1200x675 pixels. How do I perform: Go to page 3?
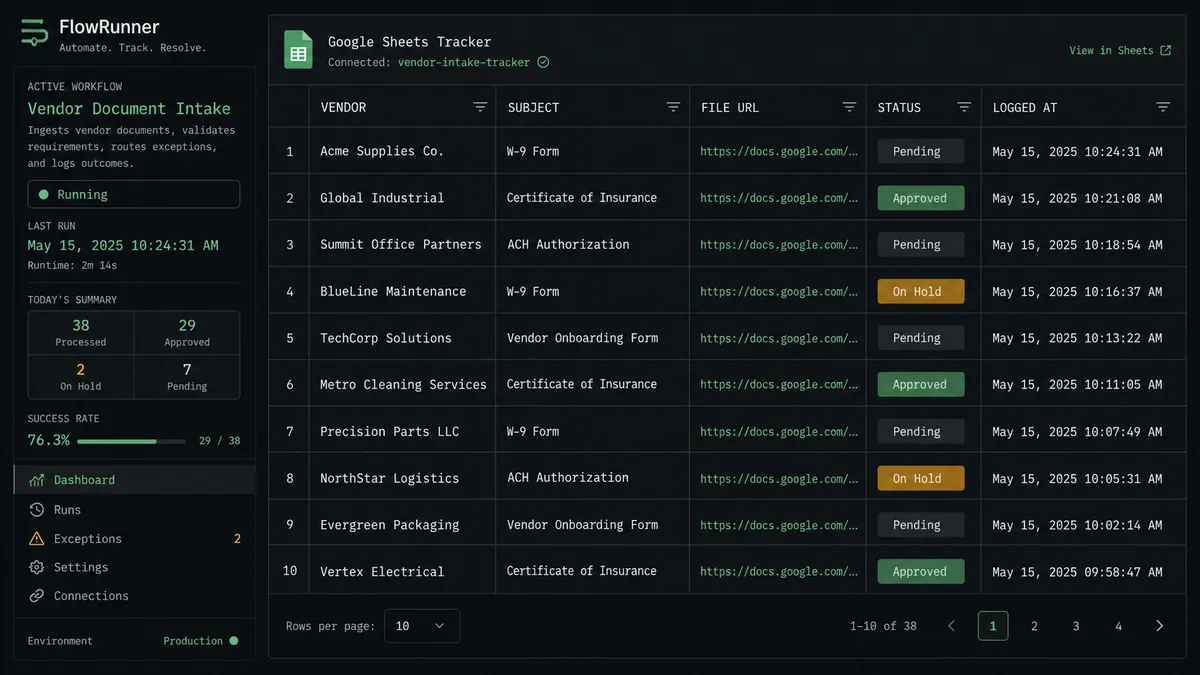pos(1076,626)
